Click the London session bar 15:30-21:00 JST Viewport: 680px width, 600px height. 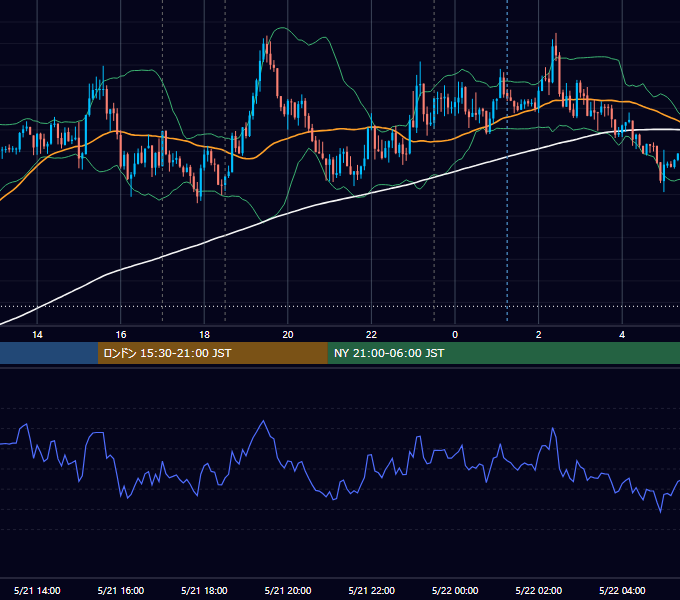pos(212,353)
